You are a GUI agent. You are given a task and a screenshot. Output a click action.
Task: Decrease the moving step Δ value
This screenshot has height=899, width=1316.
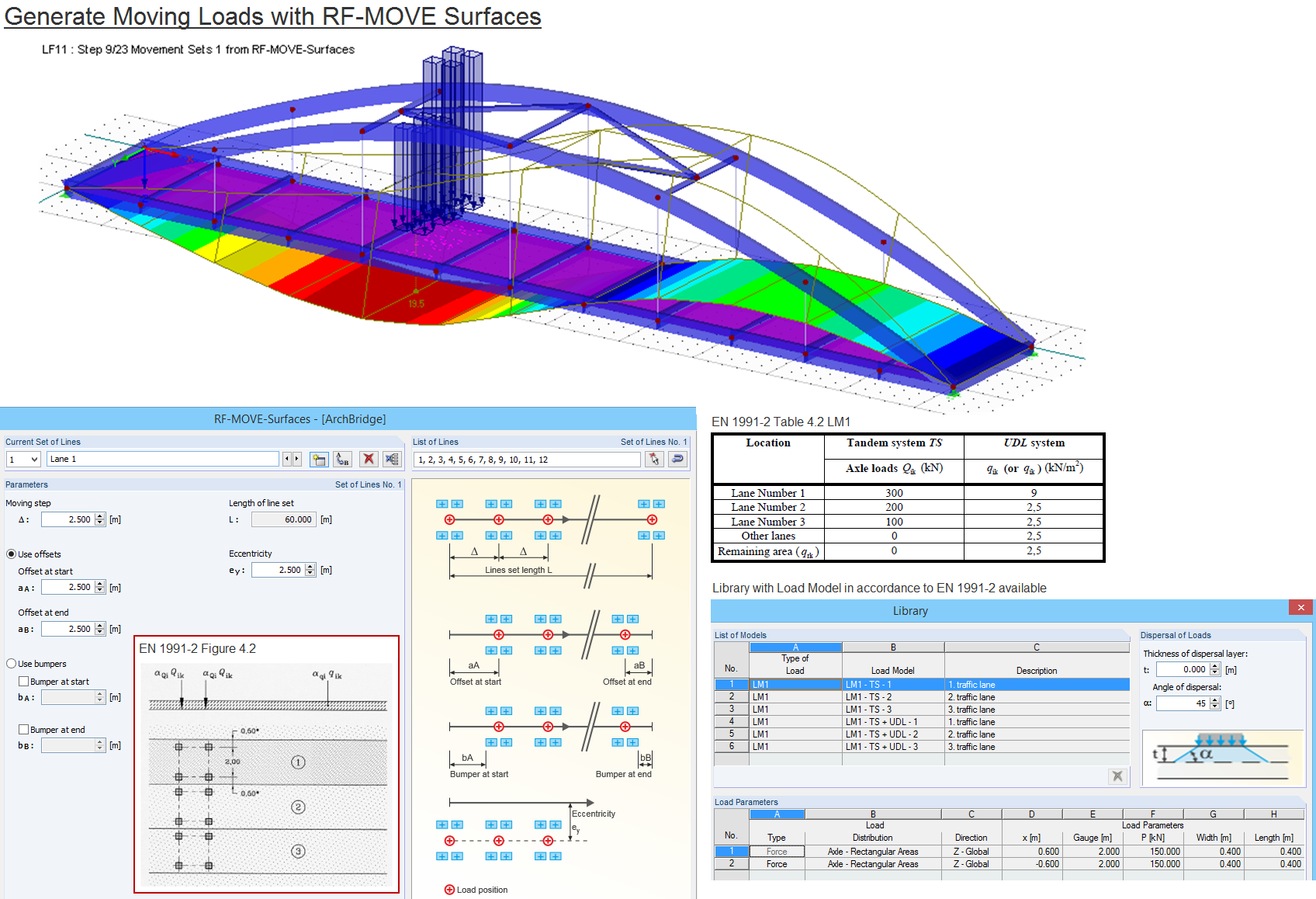pyautogui.click(x=100, y=523)
